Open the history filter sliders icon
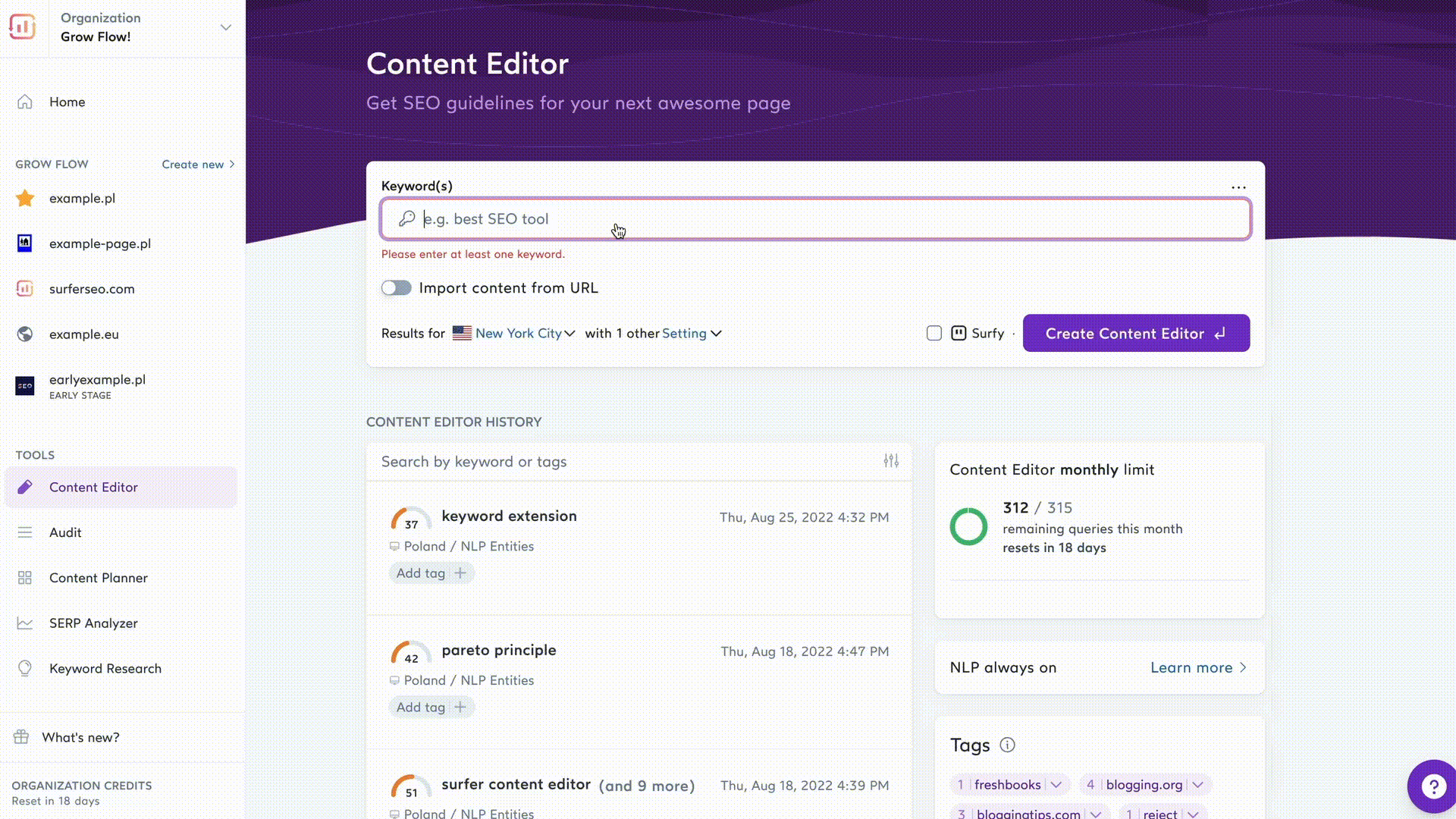 tap(891, 461)
